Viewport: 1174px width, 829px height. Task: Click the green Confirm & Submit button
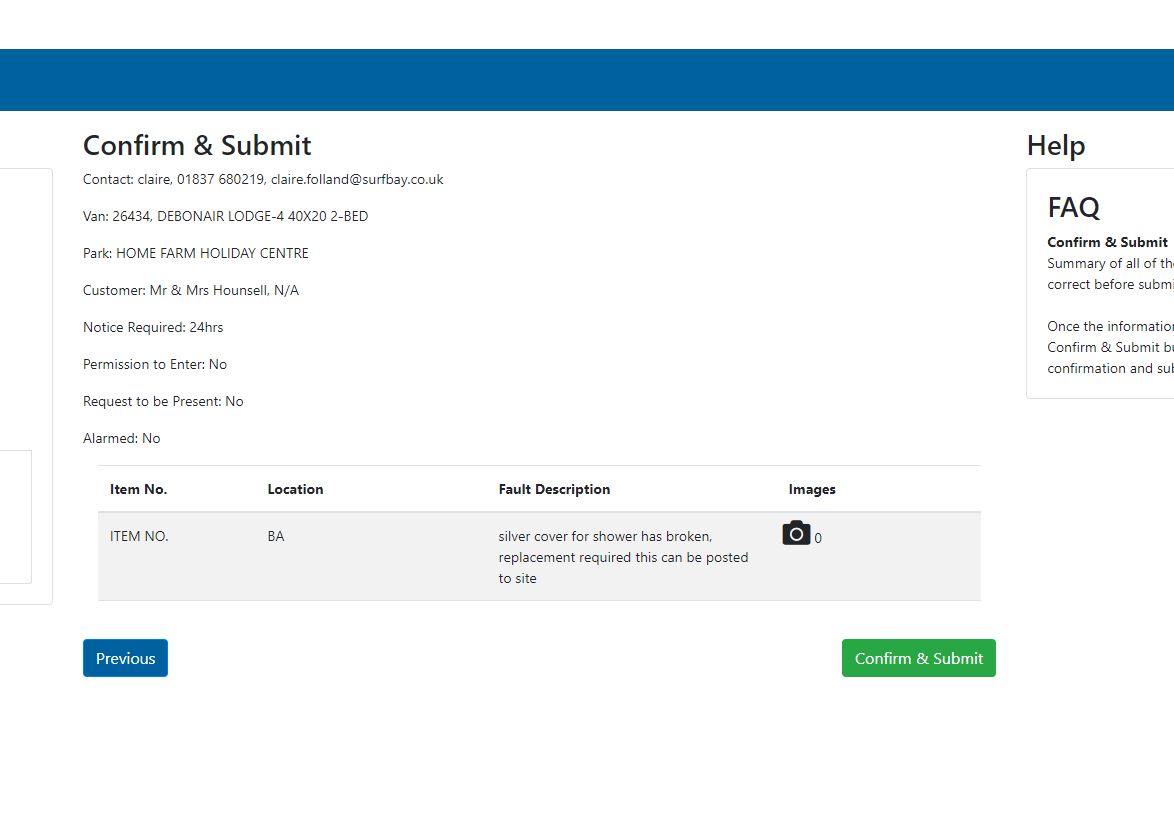pos(918,658)
